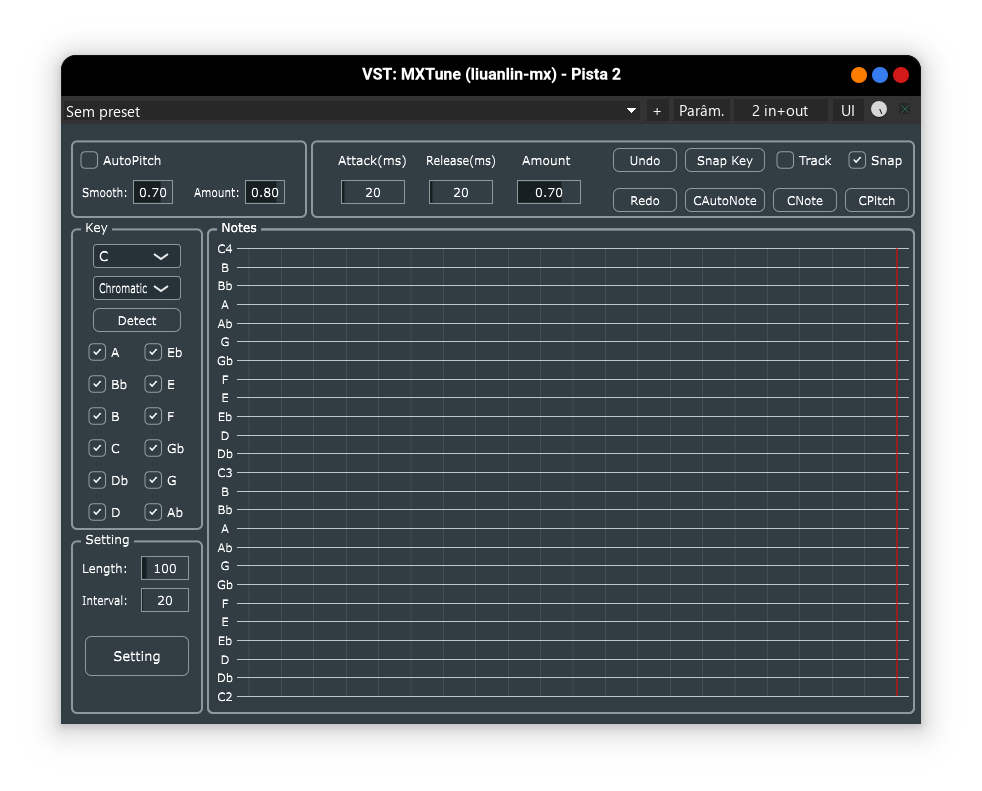The height and width of the screenshot is (791, 982).
Task: Disable the Snap checkbox
Action: click(x=857, y=160)
